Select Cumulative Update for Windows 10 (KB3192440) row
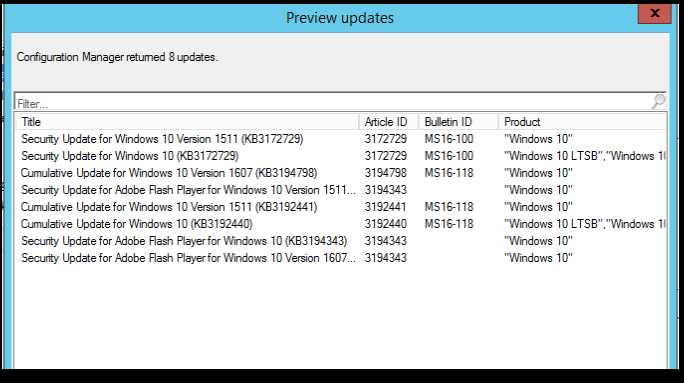684x383 pixels. pos(340,224)
